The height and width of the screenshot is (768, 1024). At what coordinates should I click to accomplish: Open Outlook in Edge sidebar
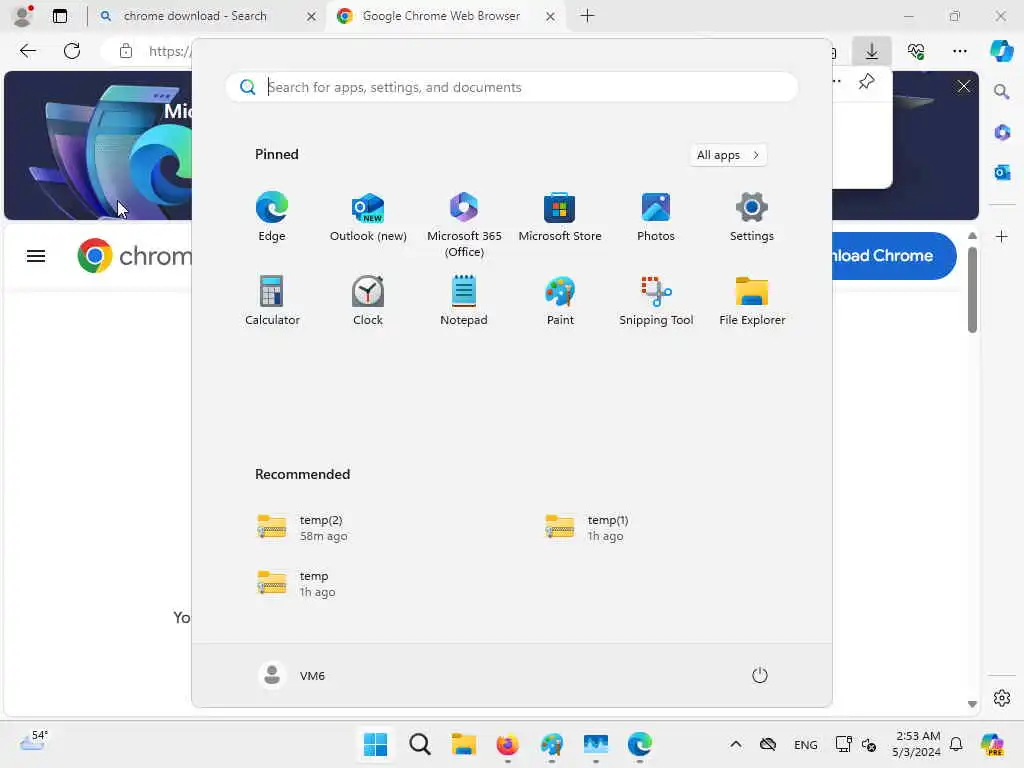[x=1002, y=172]
